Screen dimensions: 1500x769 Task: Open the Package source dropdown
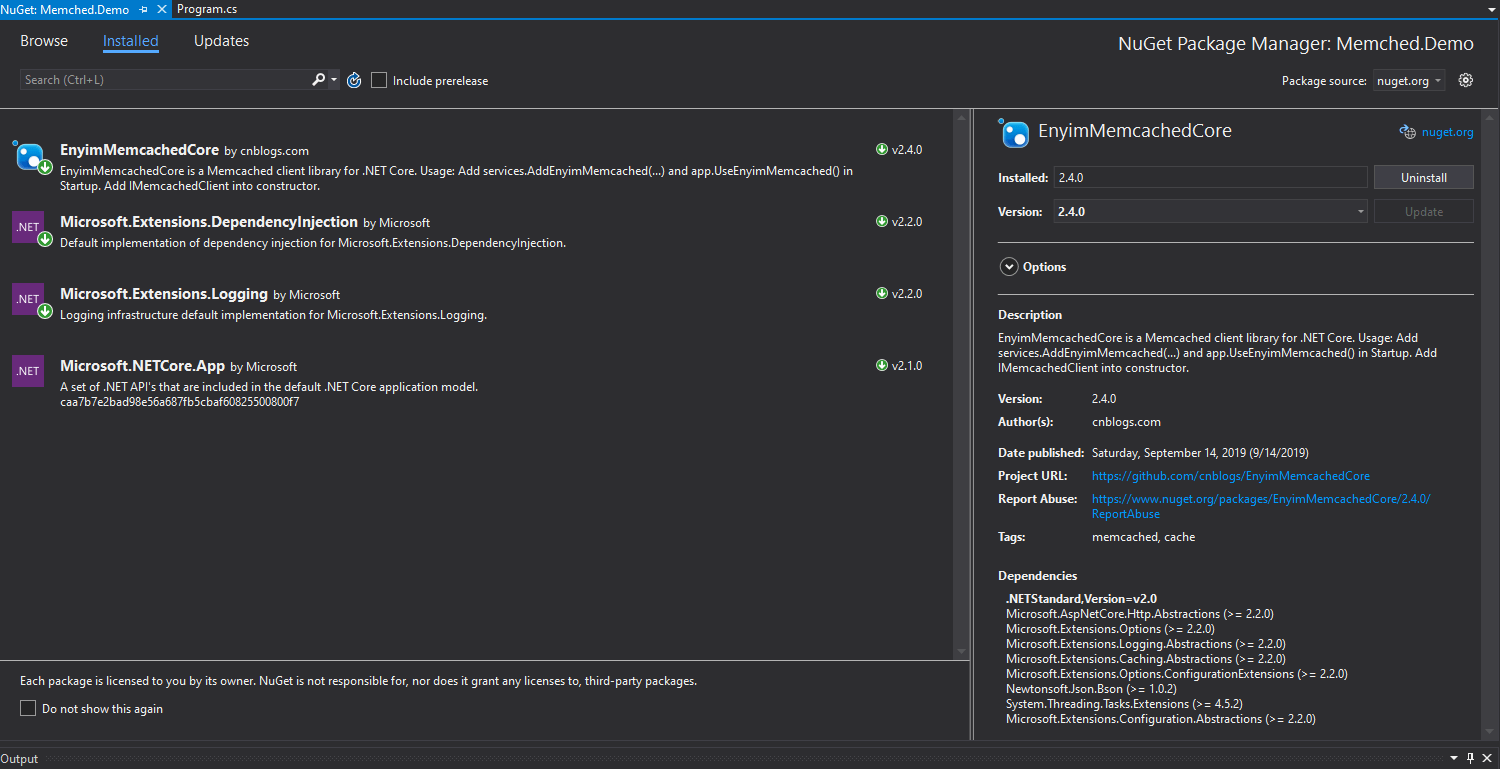(x=1408, y=81)
